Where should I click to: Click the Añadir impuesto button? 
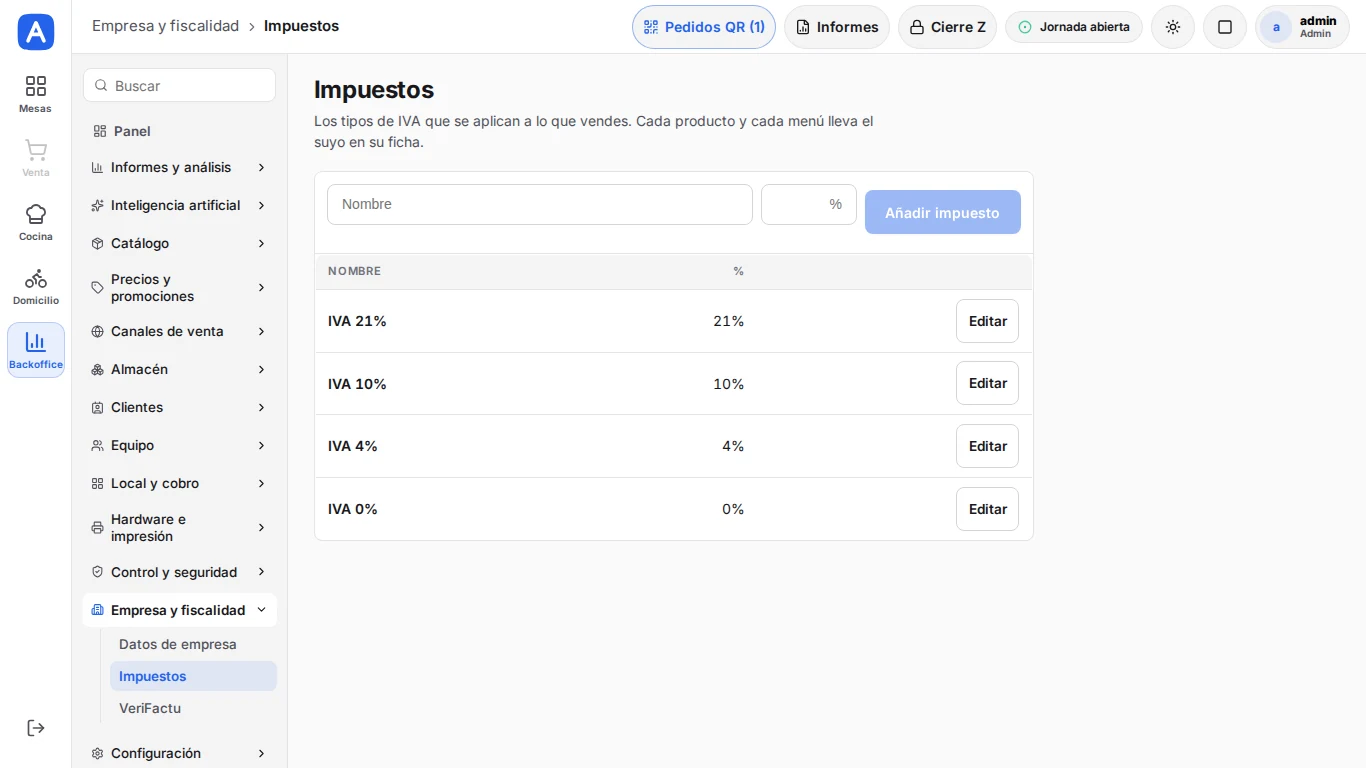click(x=943, y=212)
